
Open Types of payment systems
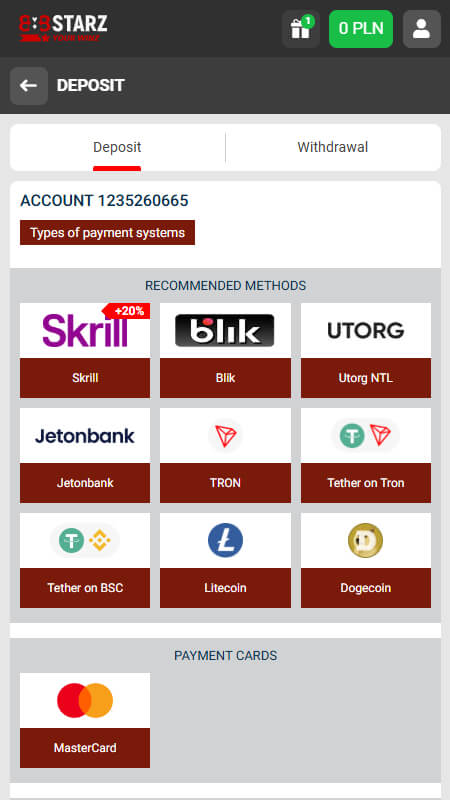click(107, 233)
